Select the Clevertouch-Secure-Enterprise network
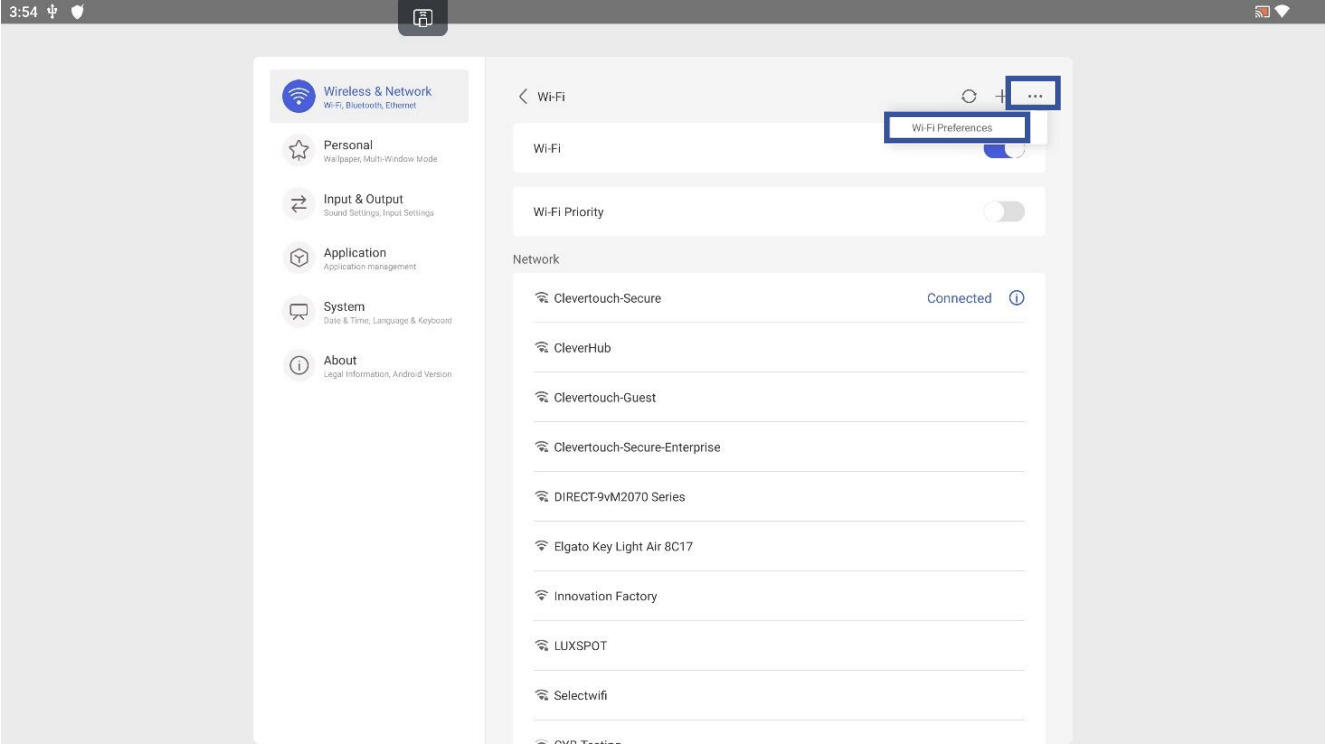Screen dimensions: 1325x744 779,447
